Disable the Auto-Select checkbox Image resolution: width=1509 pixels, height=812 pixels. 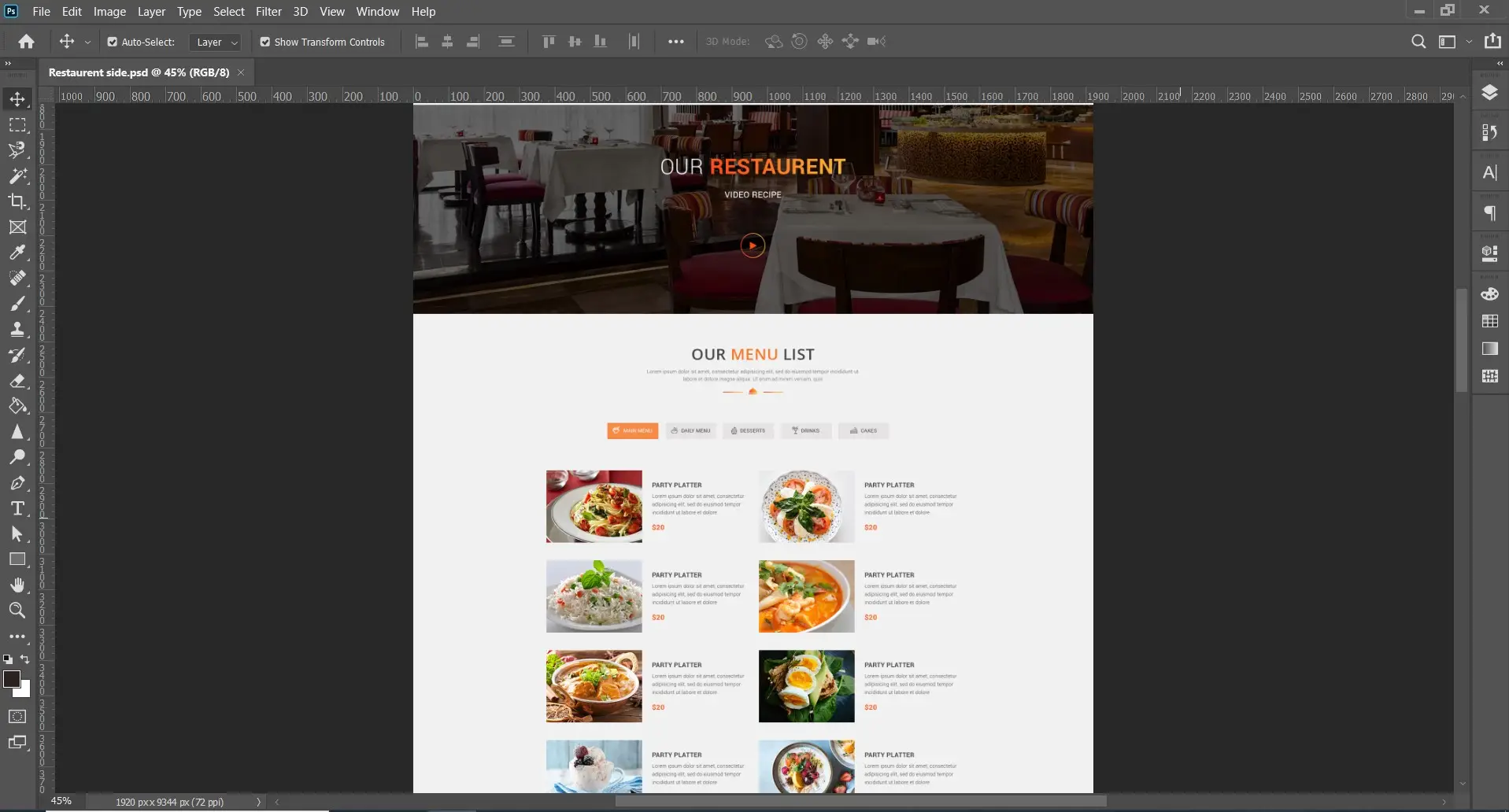pyautogui.click(x=113, y=42)
